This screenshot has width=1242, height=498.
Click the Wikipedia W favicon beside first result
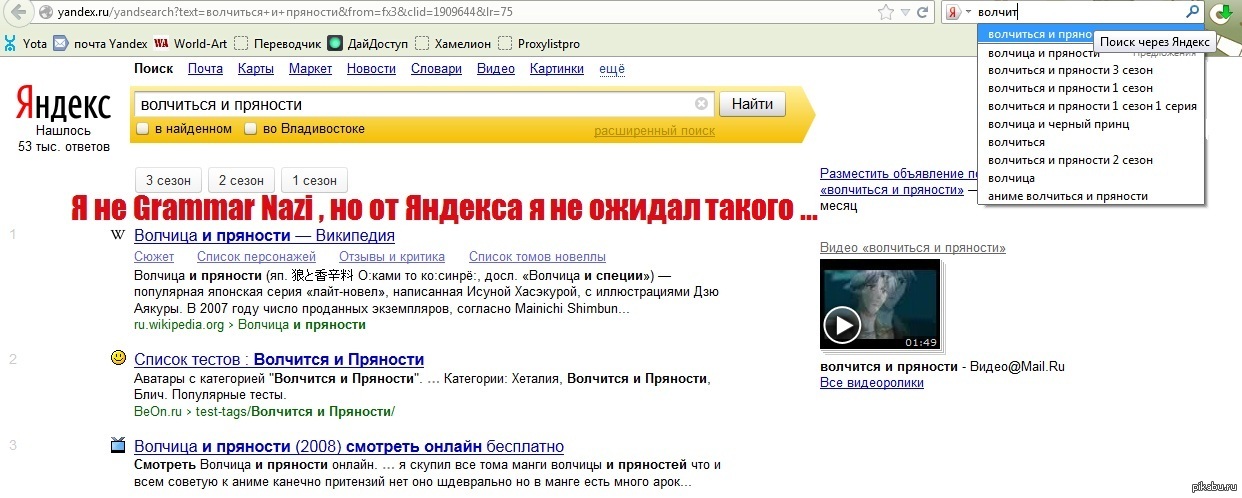[x=118, y=235]
